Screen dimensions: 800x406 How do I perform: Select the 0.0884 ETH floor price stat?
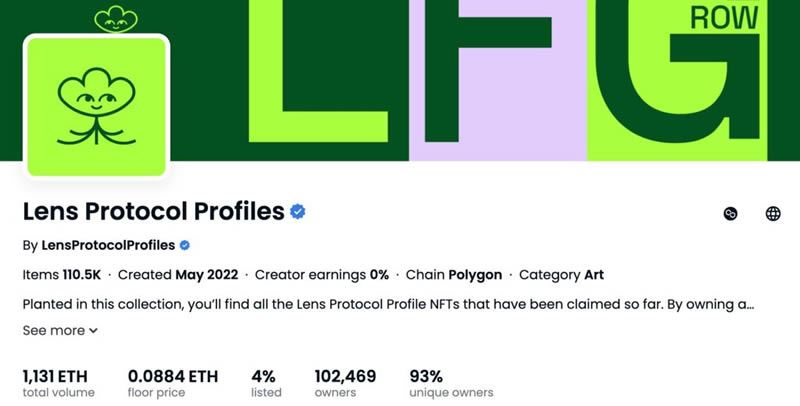[173, 383]
